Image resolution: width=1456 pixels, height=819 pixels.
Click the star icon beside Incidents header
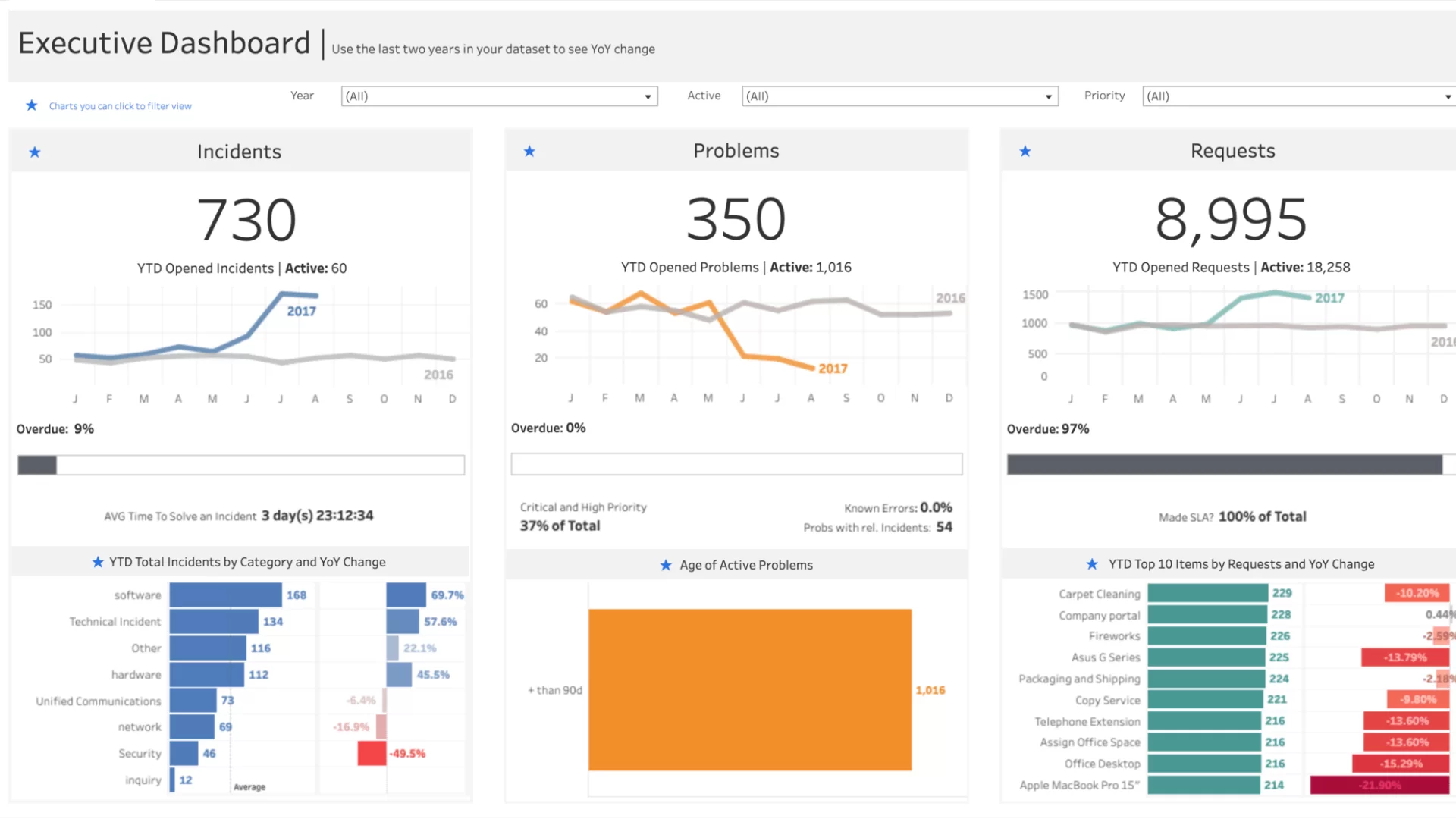35,152
